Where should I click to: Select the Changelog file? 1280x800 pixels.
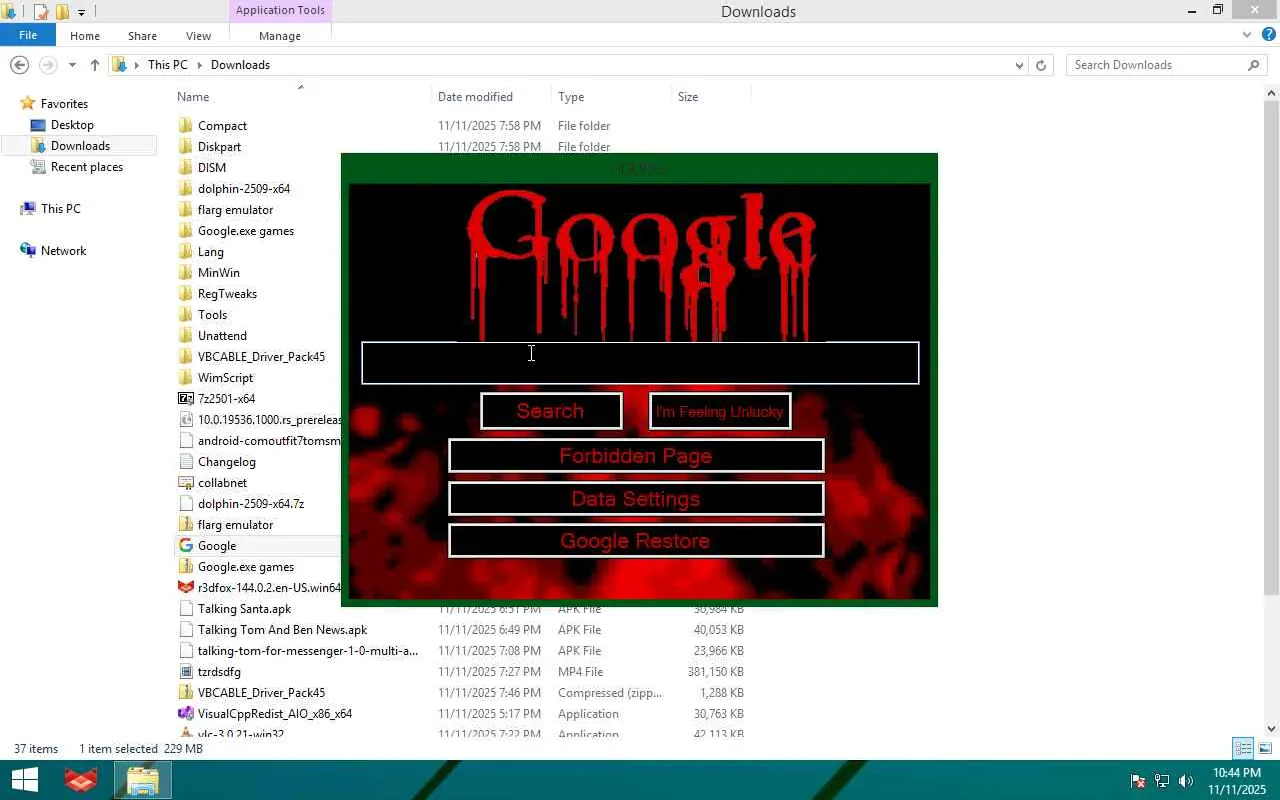(227, 462)
